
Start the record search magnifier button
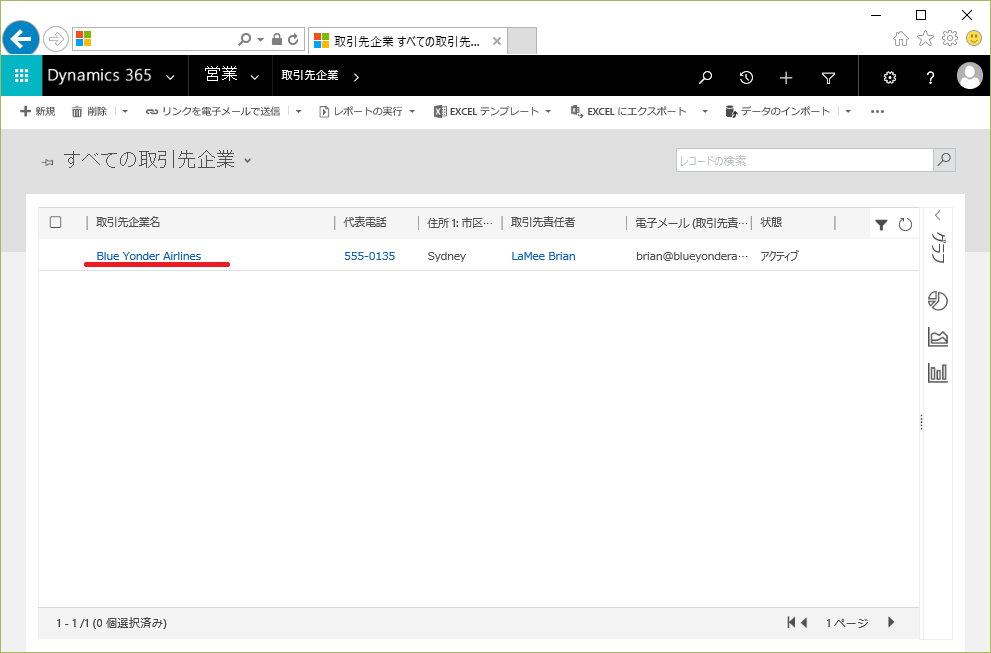coord(944,160)
